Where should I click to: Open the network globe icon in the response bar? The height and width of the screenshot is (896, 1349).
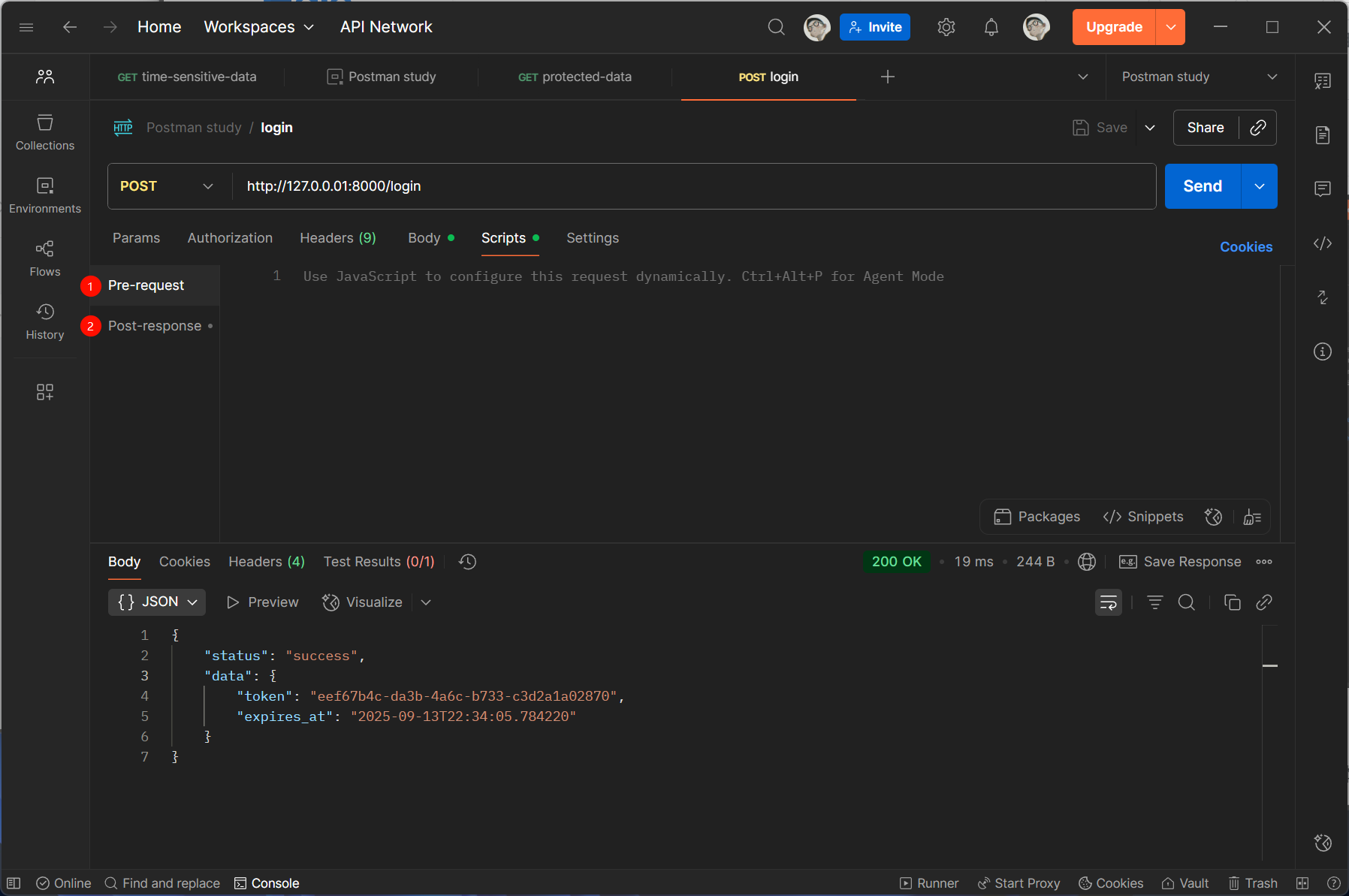pyautogui.click(x=1087, y=562)
